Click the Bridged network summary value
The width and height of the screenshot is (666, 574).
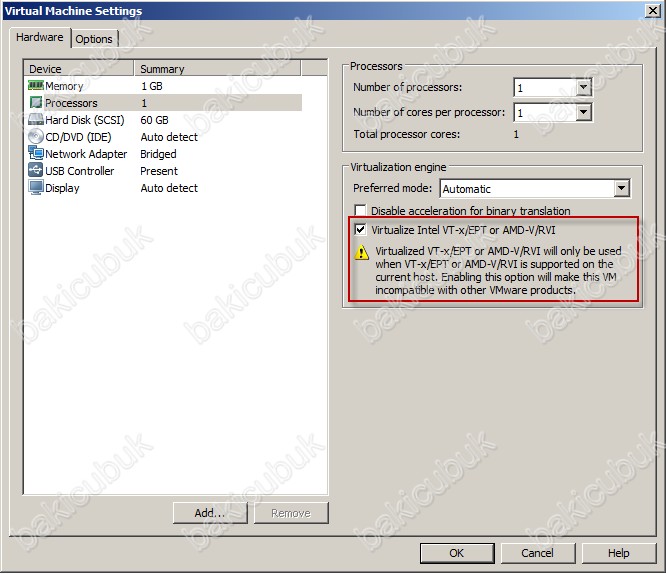click(x=158, y=154)
